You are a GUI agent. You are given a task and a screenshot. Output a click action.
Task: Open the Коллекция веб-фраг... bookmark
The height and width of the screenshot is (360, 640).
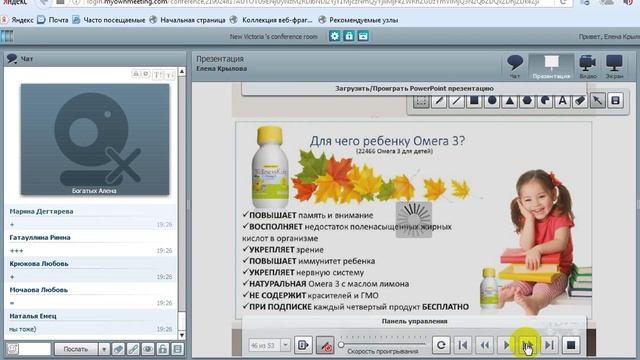pos(271,20)
